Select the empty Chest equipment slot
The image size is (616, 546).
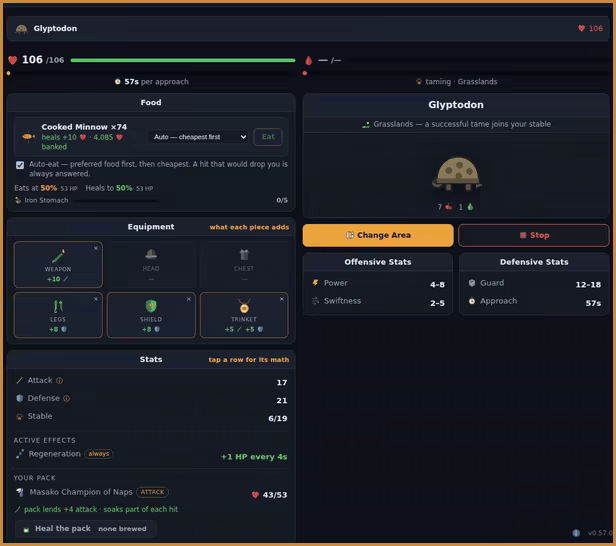click(244, 264)
